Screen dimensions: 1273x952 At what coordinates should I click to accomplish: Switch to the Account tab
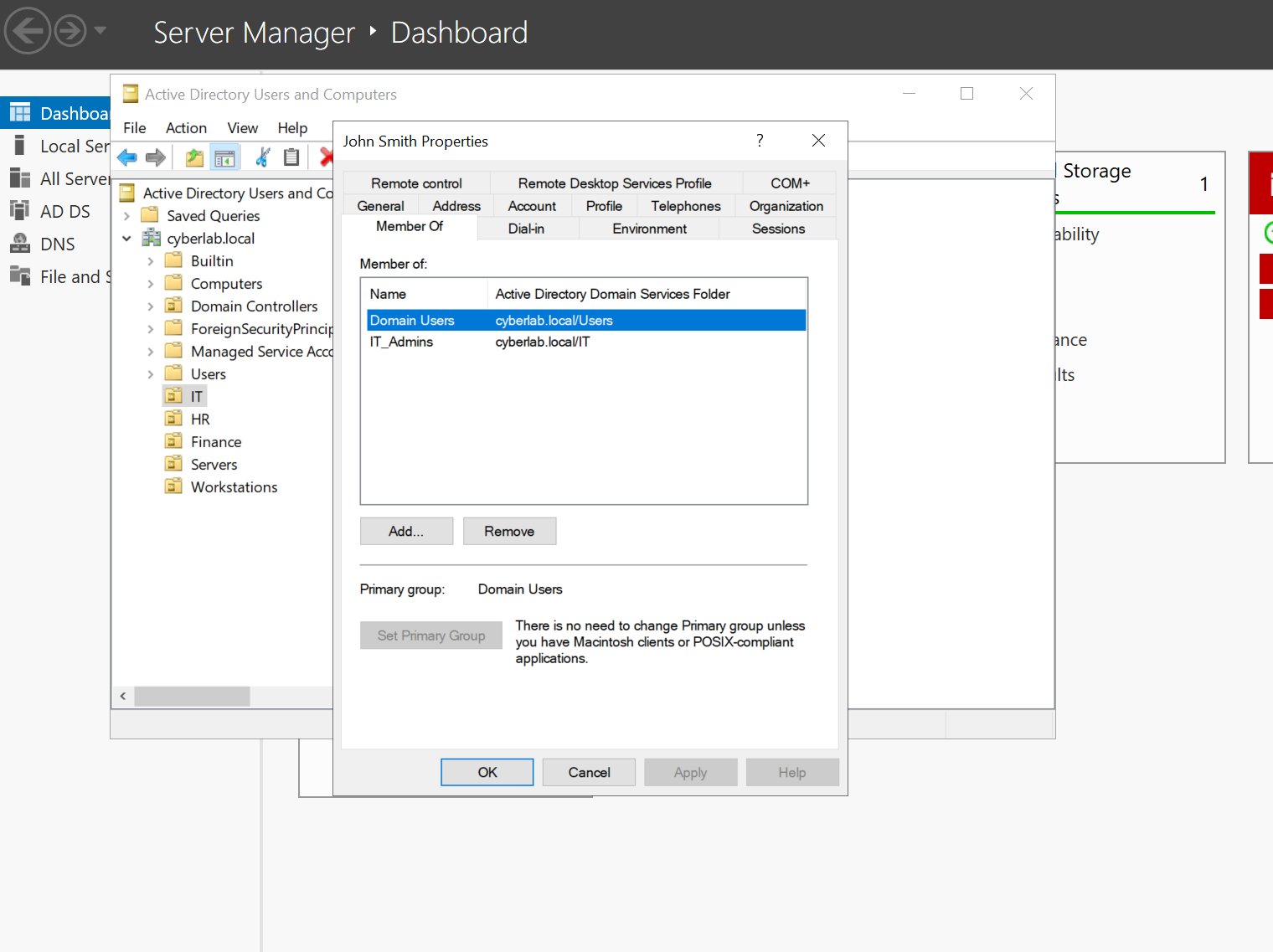(532, 206)
